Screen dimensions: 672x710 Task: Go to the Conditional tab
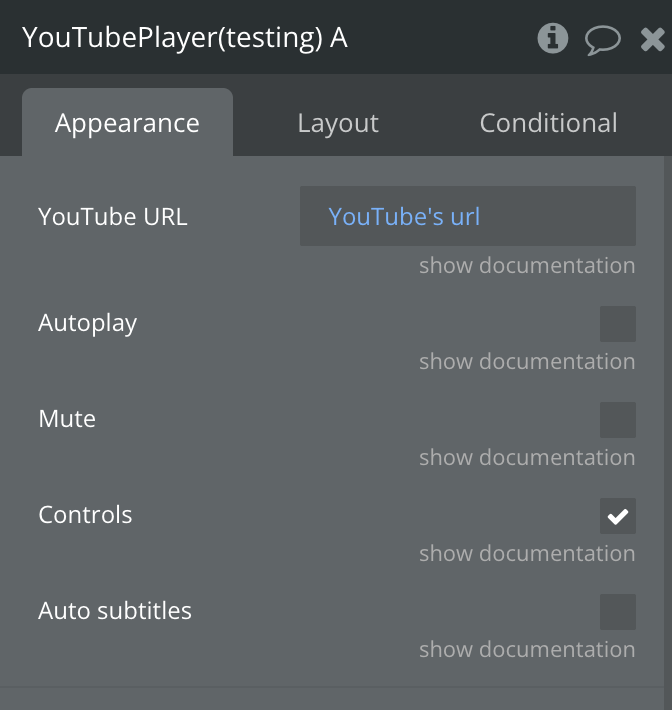[548, 123]
